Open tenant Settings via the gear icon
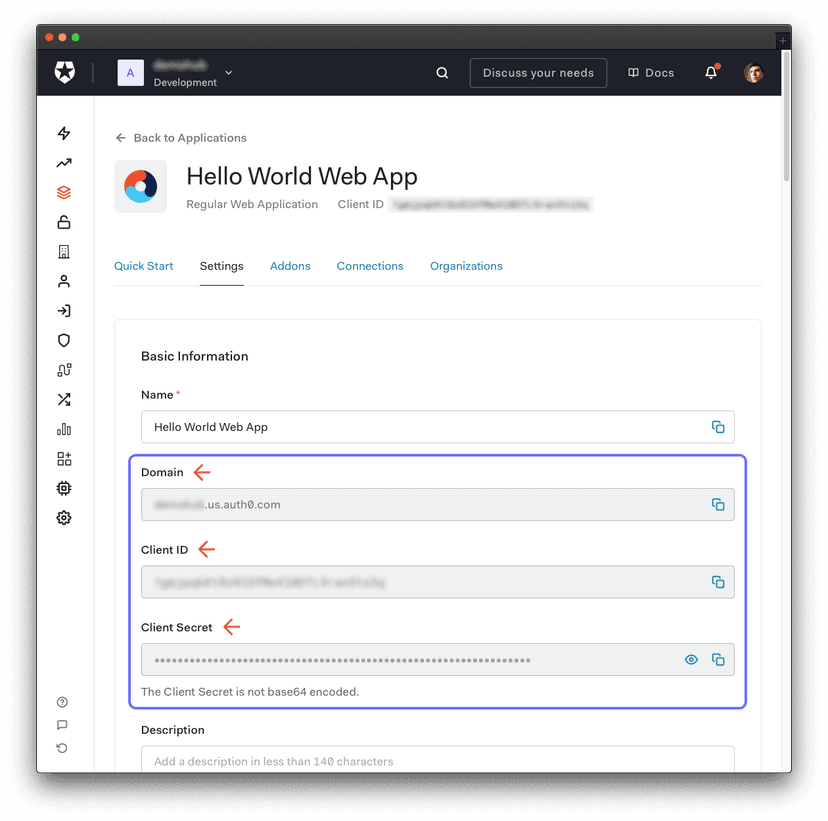 point(63,517)
